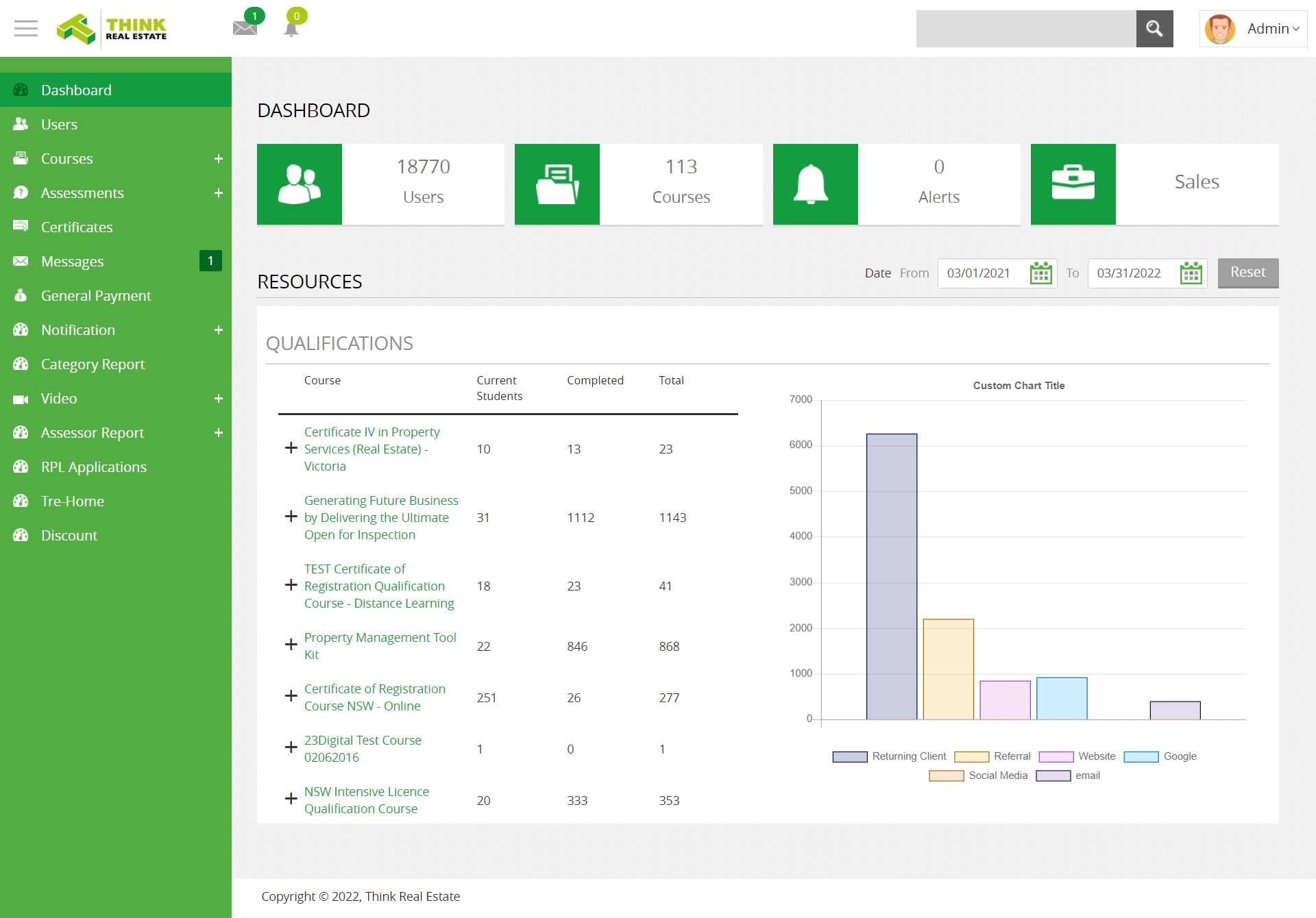Open Messages in the sidebar
This screenshot has width=1316, height=918.
pyautogui.click(x=116, y=261)
